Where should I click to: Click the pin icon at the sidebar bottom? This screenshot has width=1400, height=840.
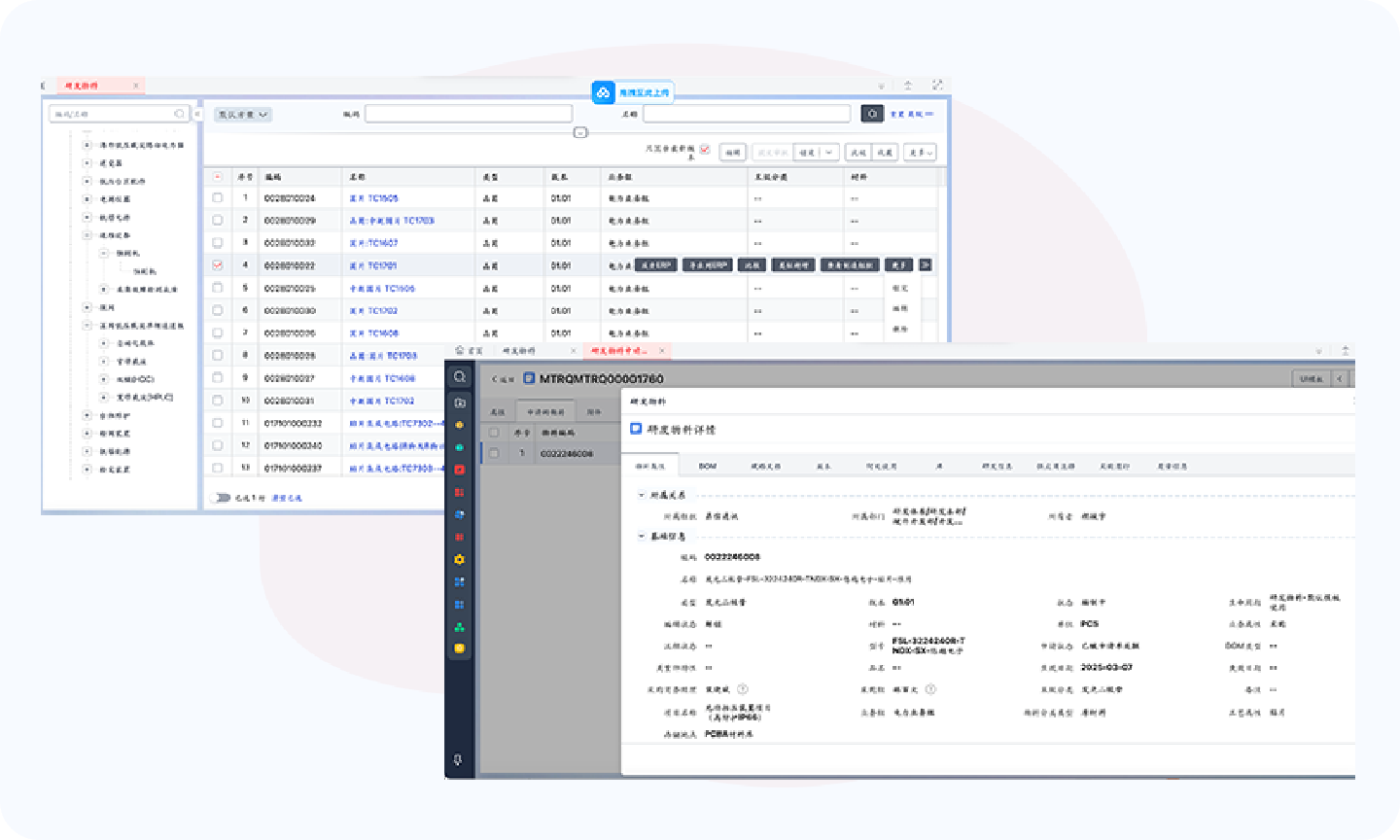click(x=459, y=759)
